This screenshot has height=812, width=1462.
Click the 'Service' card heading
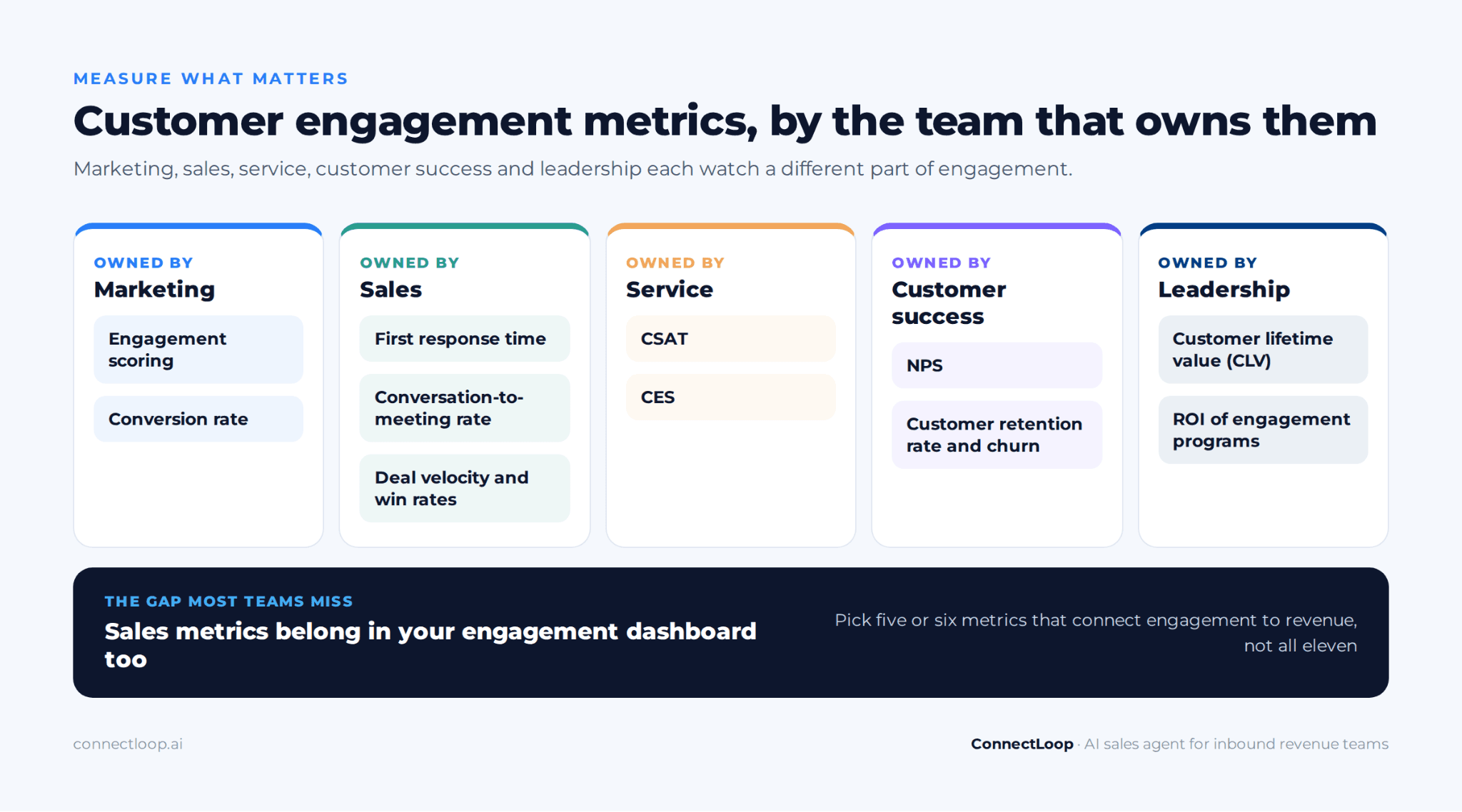670,290
